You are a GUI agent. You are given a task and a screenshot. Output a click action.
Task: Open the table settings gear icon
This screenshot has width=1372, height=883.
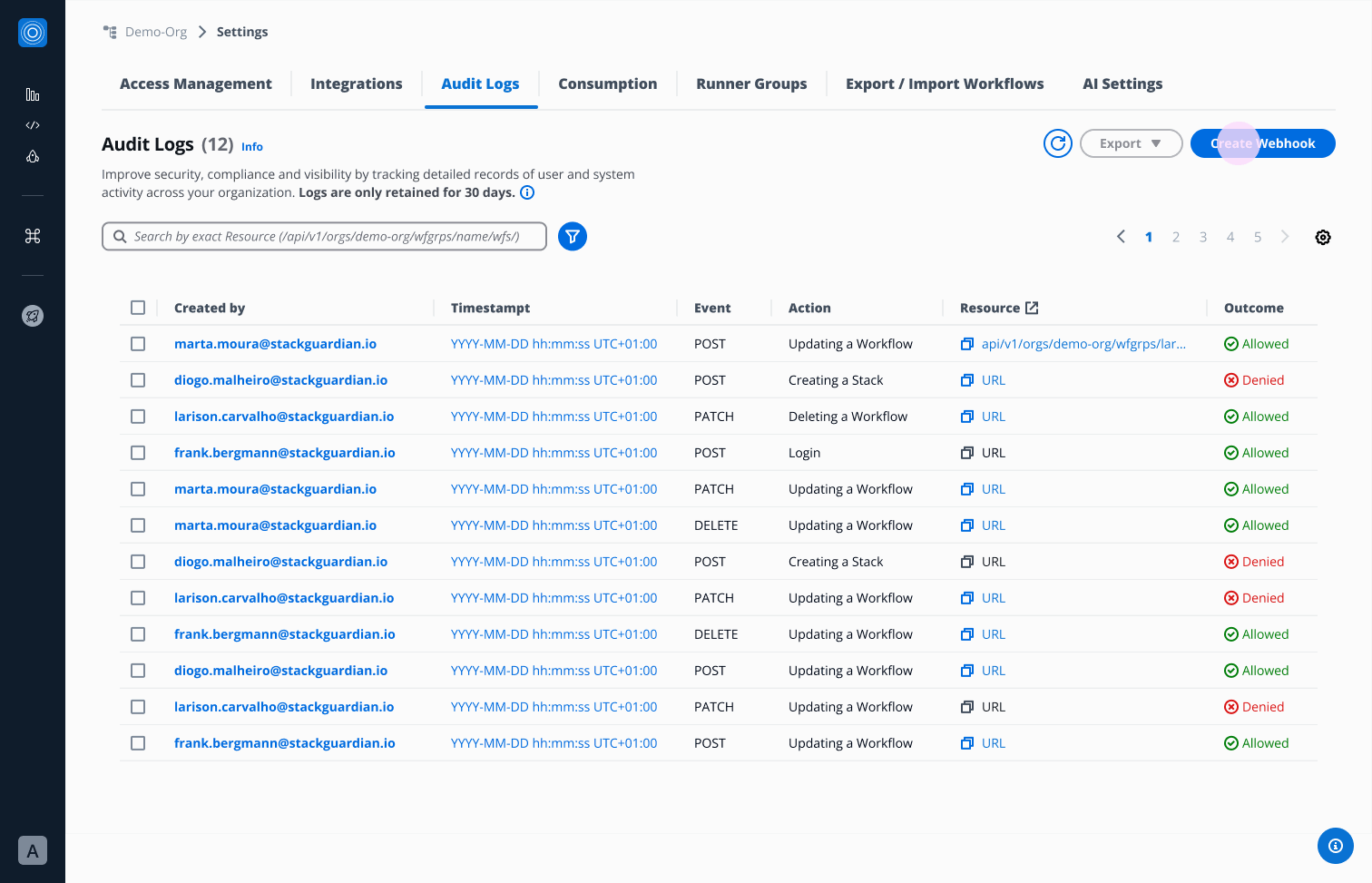[1322, 236]
